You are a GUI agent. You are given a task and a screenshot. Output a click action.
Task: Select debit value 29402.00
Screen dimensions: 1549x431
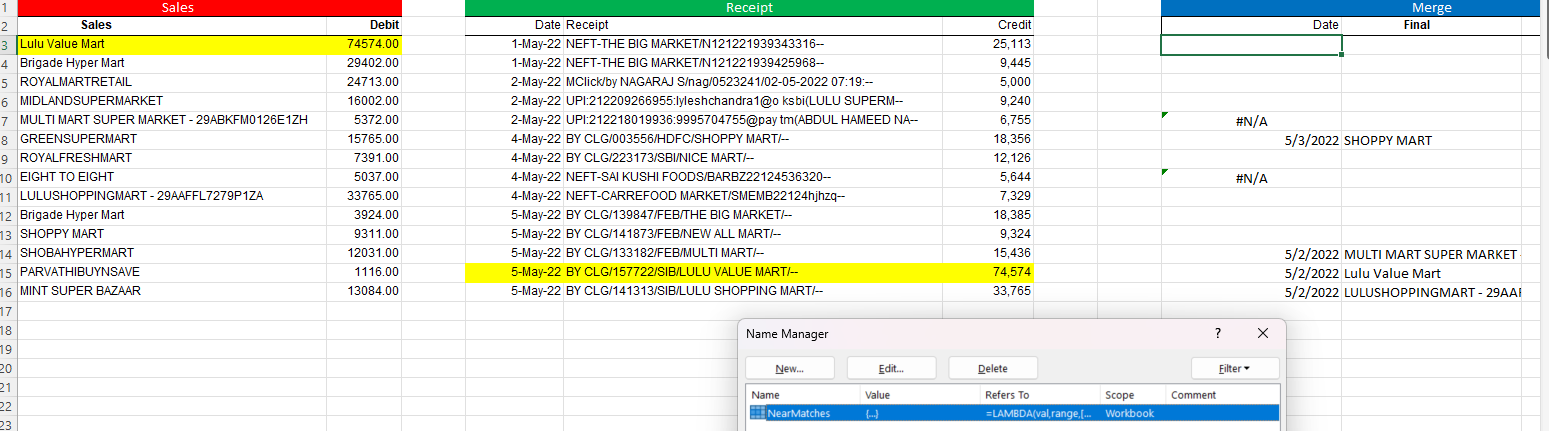pyautogui.click(x=365, y=63)
